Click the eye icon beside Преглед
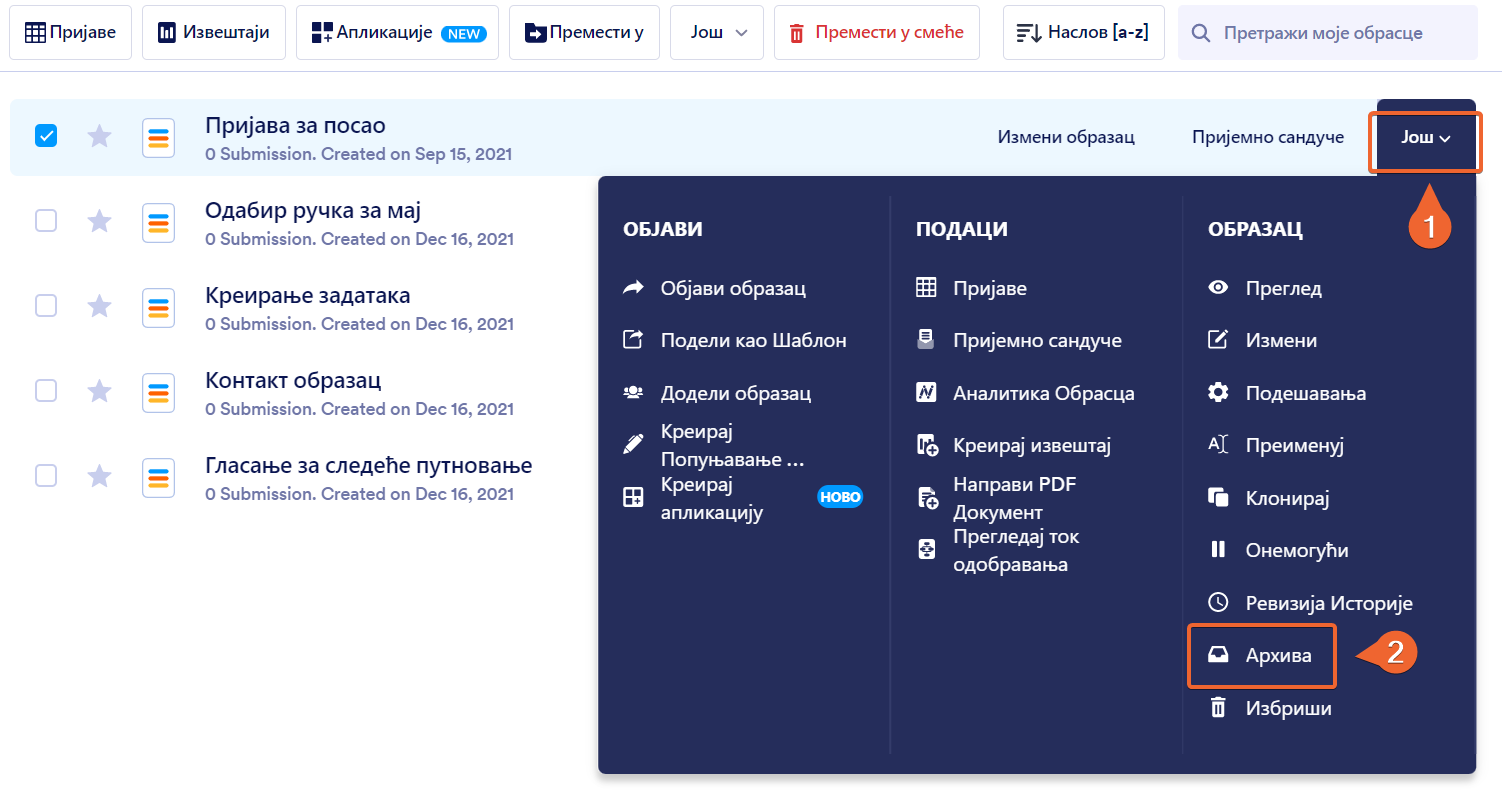Image resolution: width=1502 pixels, height=799 pixels. point(1218,288)
